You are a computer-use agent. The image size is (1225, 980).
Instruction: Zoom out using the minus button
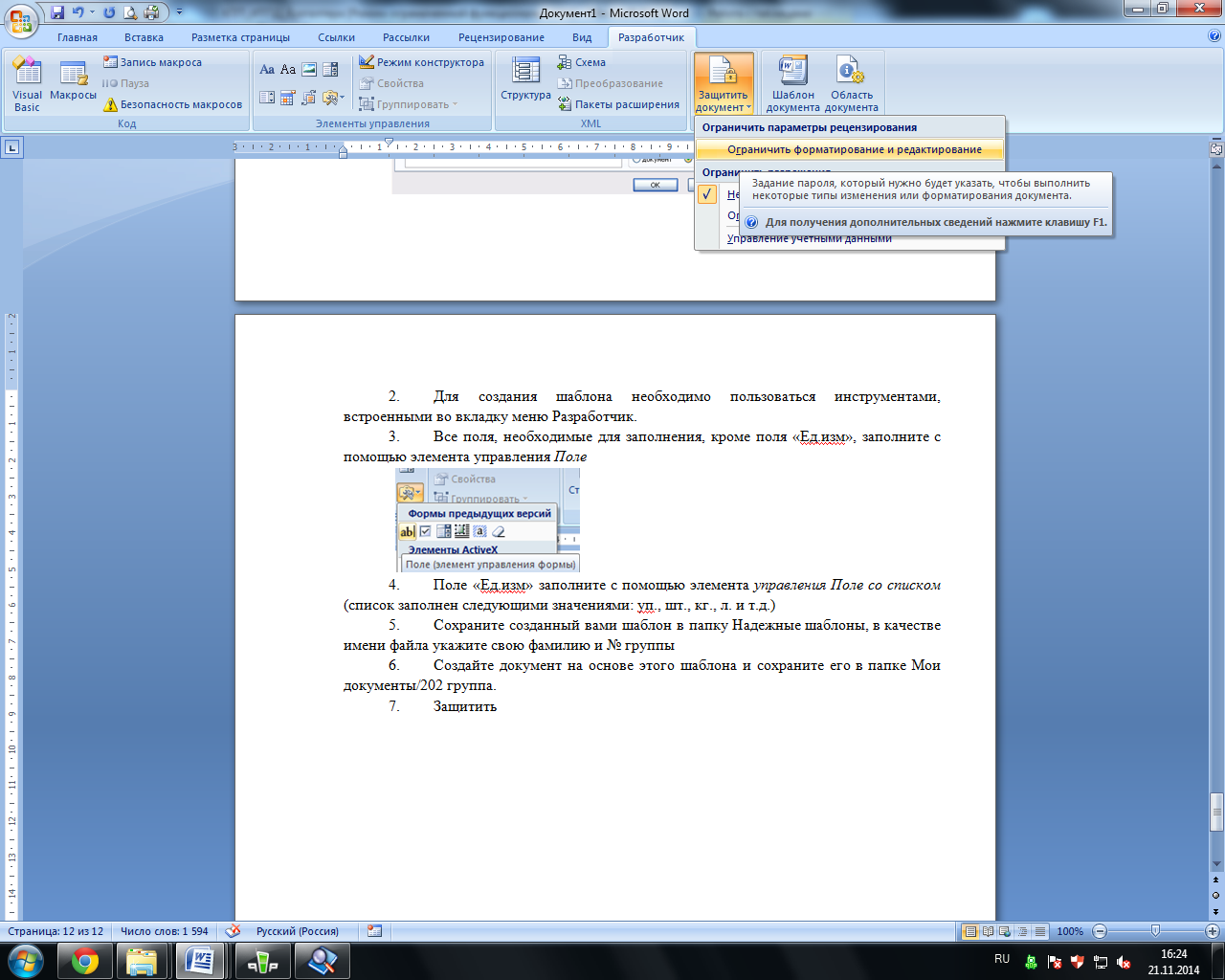tap(1100, 931)
